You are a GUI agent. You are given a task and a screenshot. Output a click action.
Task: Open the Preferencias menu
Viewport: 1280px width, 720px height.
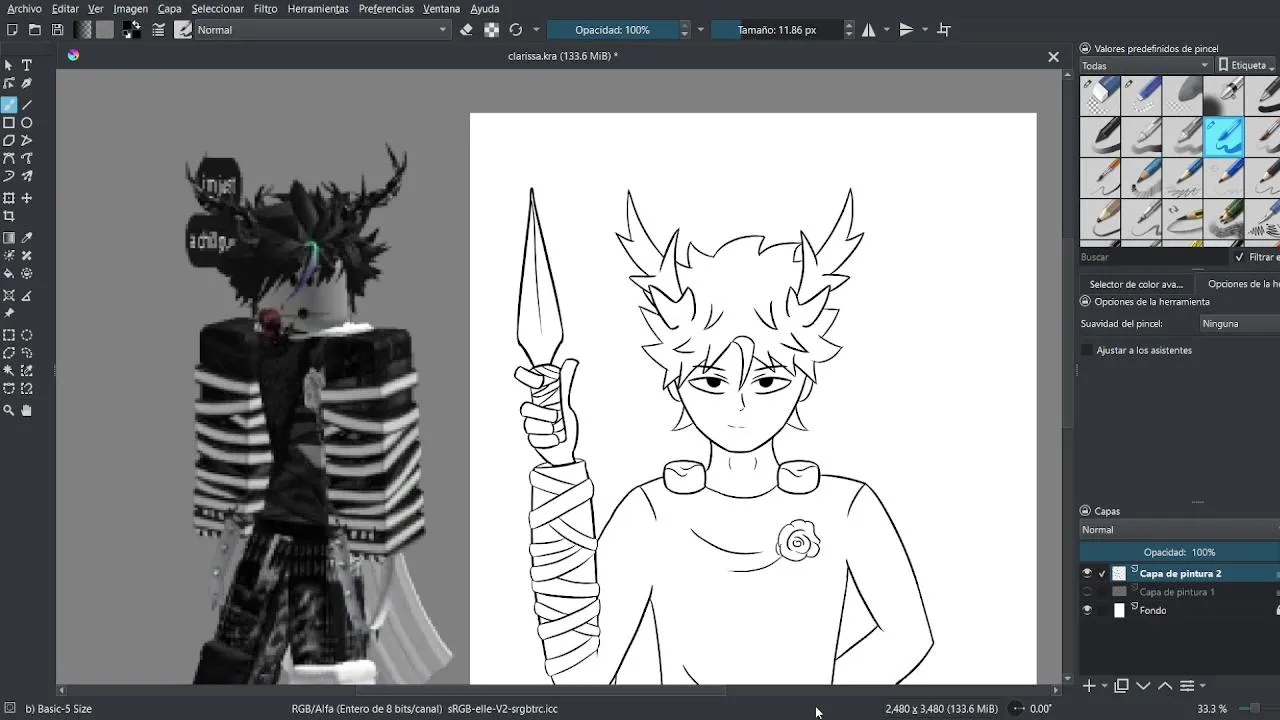point(386,9)
